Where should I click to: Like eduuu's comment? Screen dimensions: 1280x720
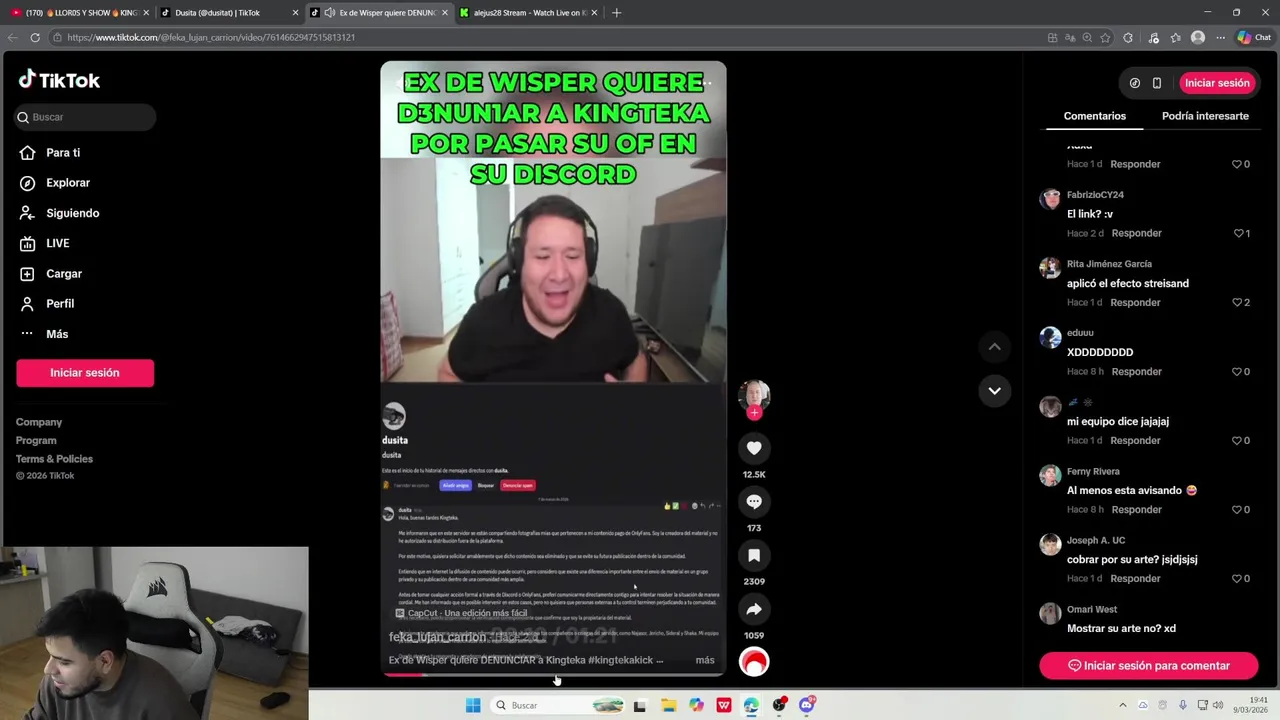coord(1238,371)
